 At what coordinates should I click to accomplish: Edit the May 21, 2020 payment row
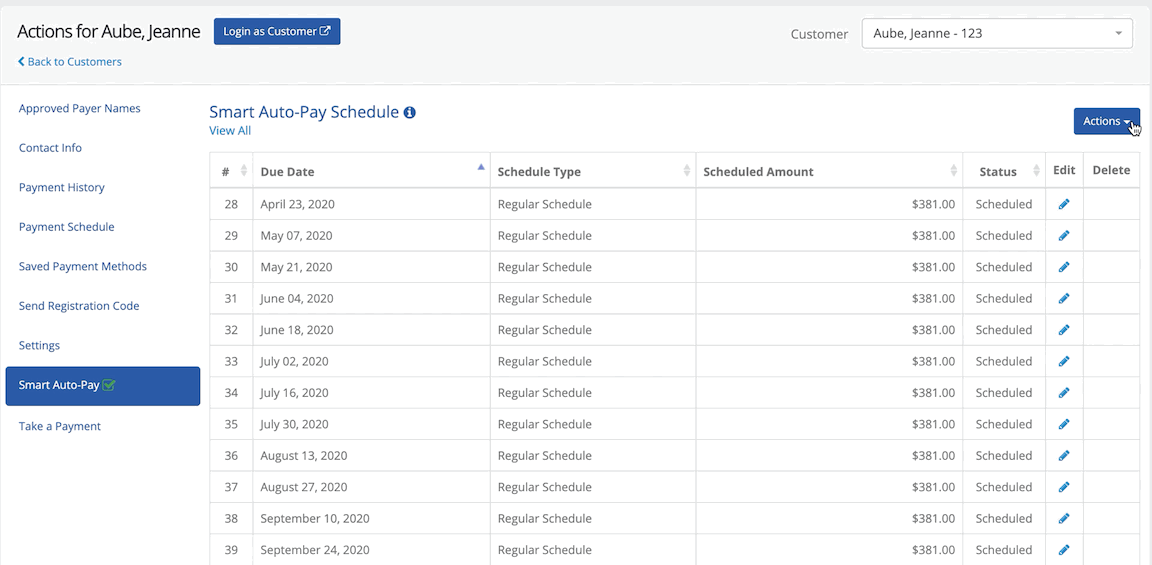1064,267
